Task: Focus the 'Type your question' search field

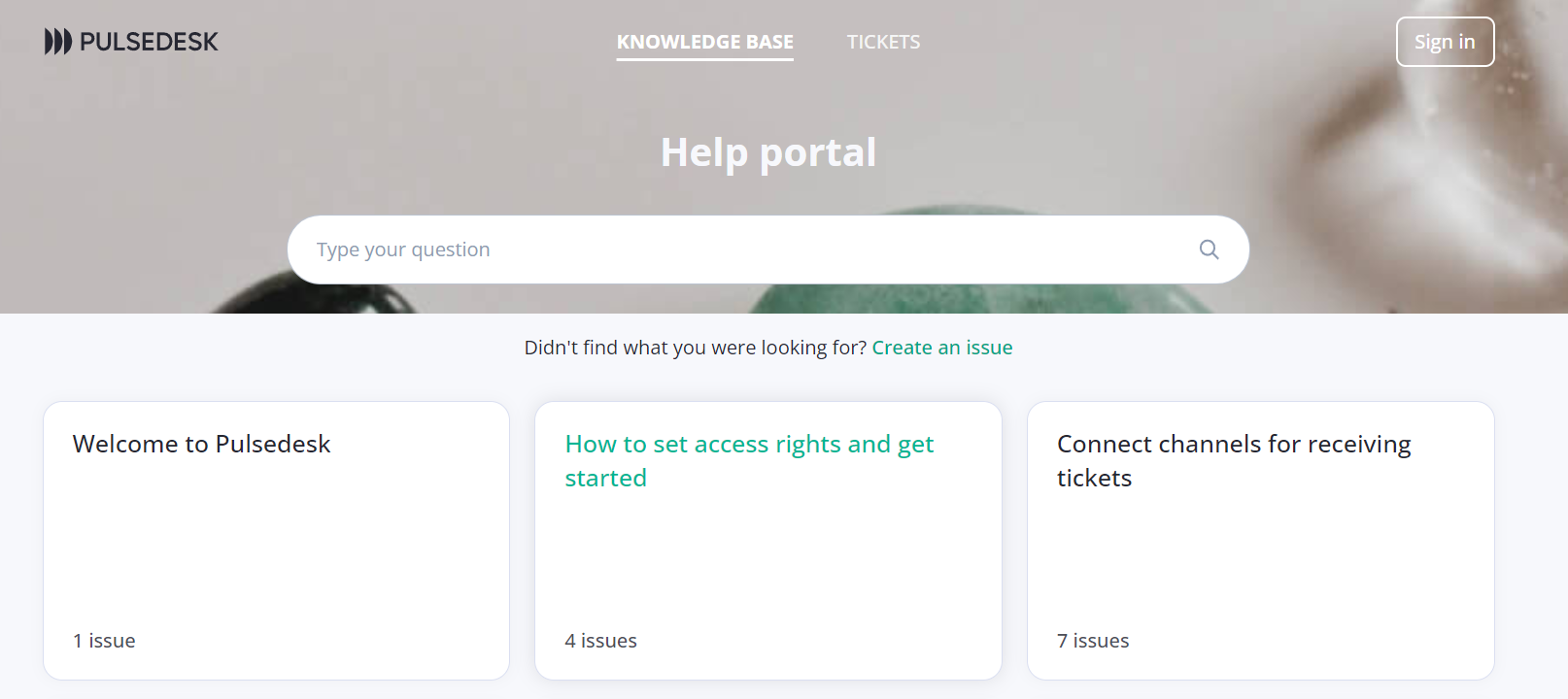Action: [x=767, y=250]
